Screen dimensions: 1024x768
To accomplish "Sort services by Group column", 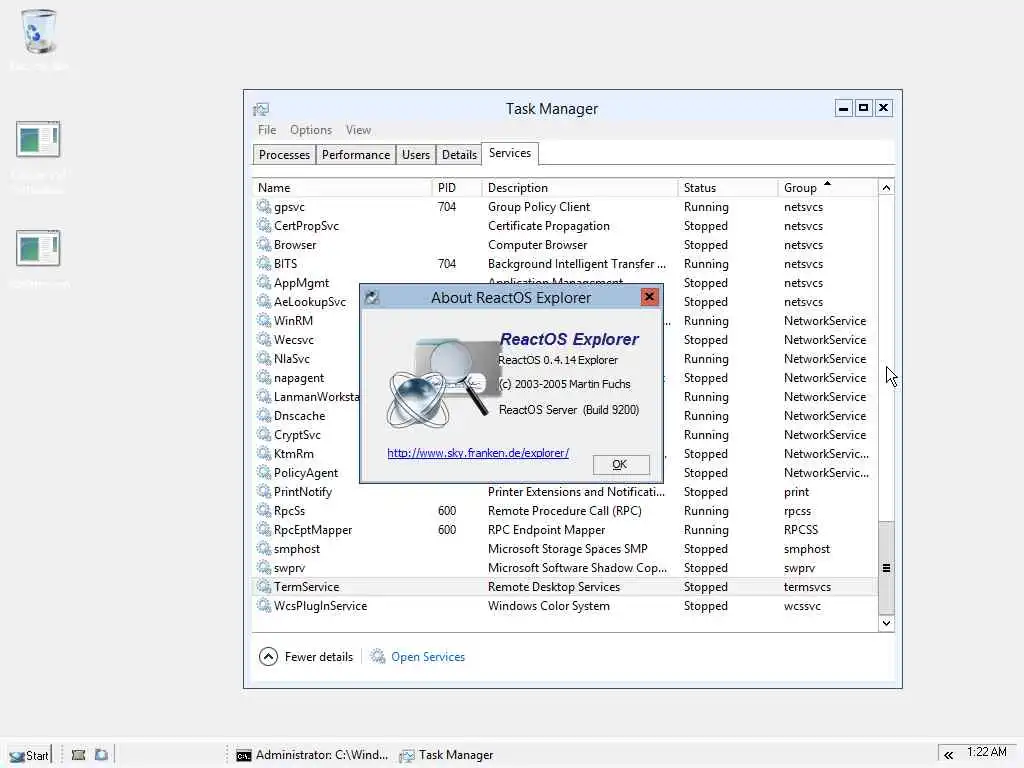I will 827,187.
